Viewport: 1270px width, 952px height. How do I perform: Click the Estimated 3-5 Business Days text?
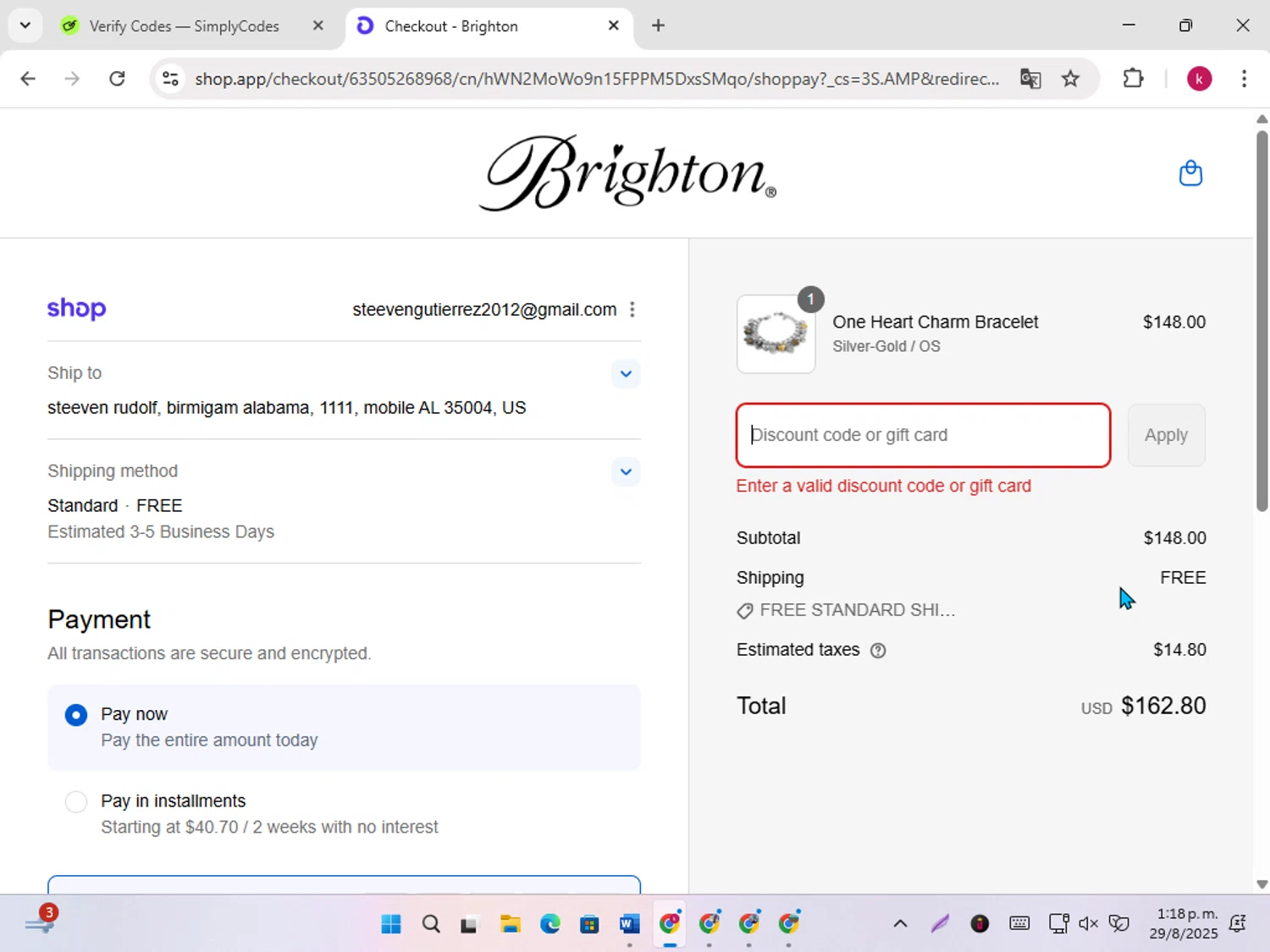[x=161, y=532]
